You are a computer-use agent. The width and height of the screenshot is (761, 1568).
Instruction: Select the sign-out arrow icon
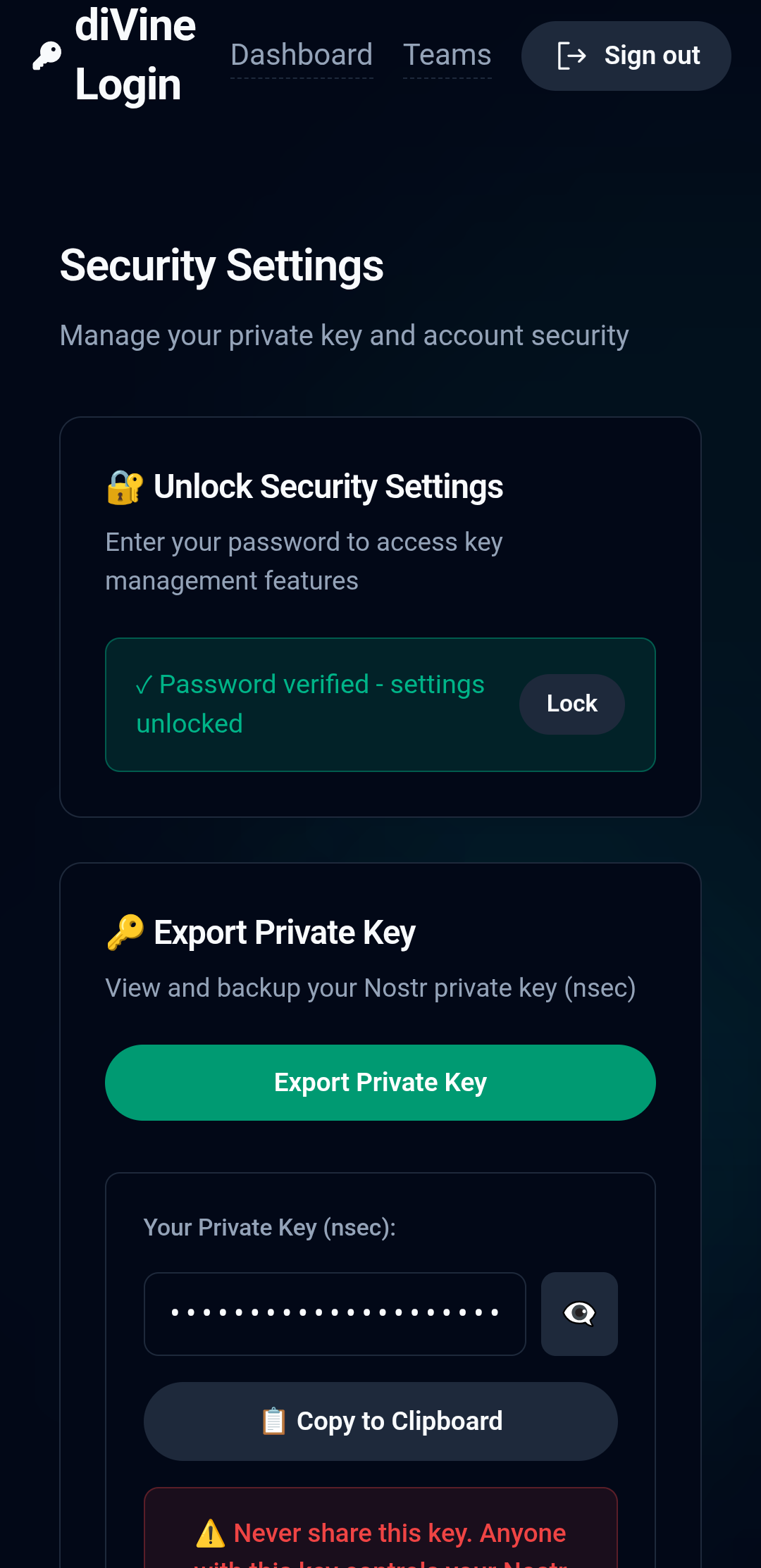click(x=572, y=56)
